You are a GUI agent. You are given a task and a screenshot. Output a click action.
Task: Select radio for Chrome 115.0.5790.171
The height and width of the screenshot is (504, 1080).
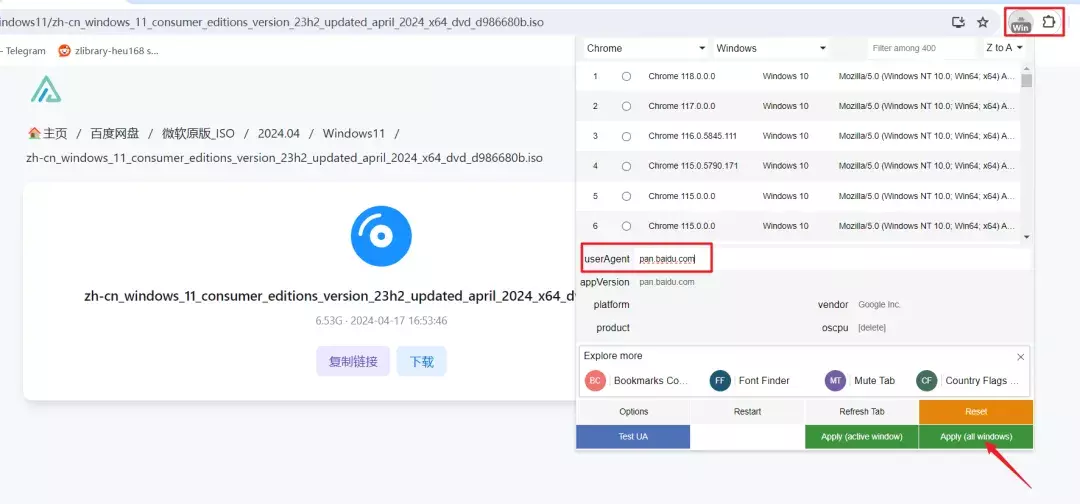[x=626, y=166]
